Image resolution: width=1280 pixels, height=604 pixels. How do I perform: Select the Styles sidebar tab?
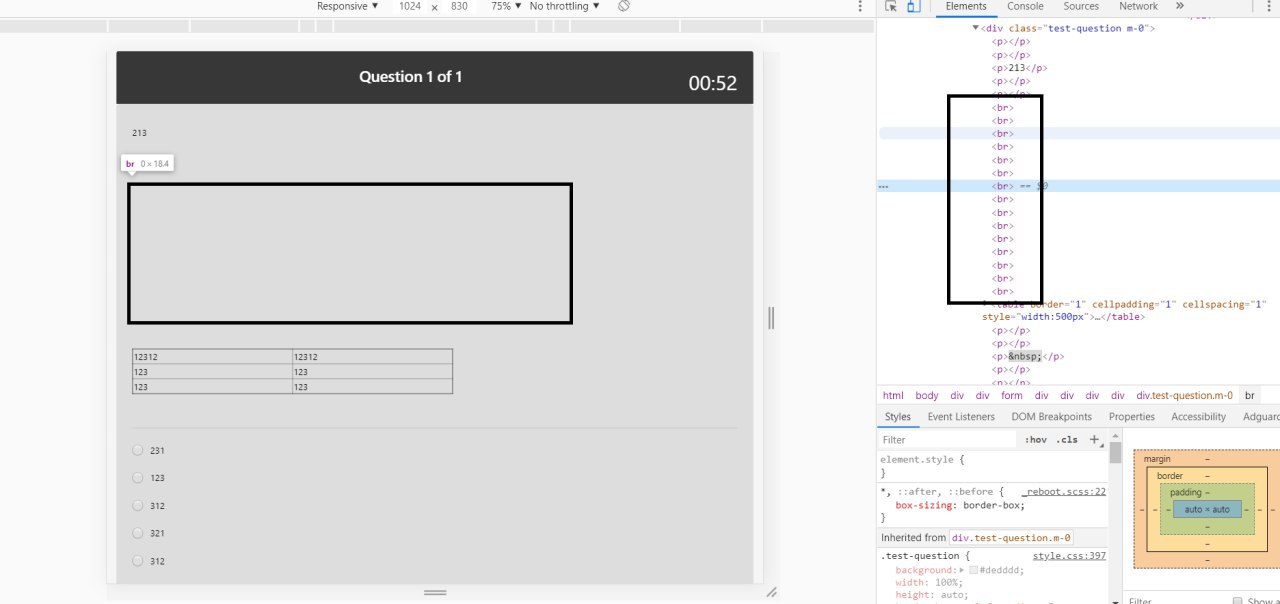click(898, 417)
